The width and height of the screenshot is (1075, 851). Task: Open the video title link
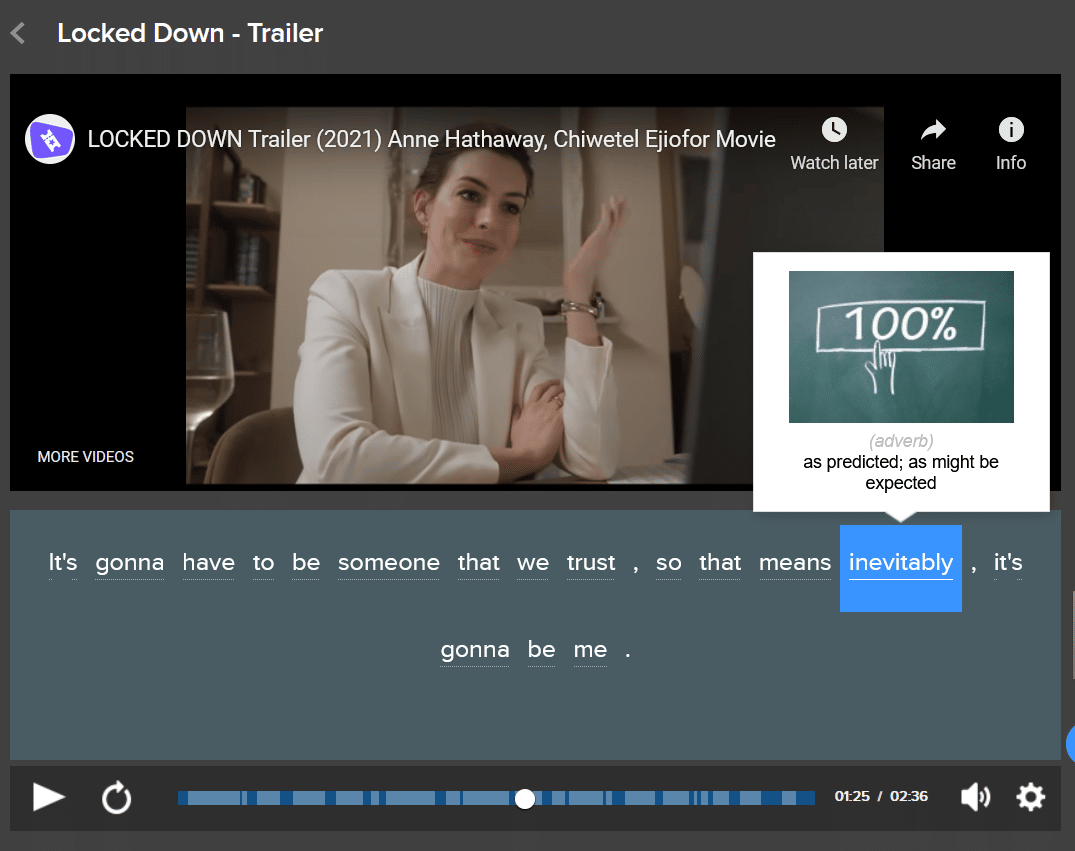[x=431, y=139]
